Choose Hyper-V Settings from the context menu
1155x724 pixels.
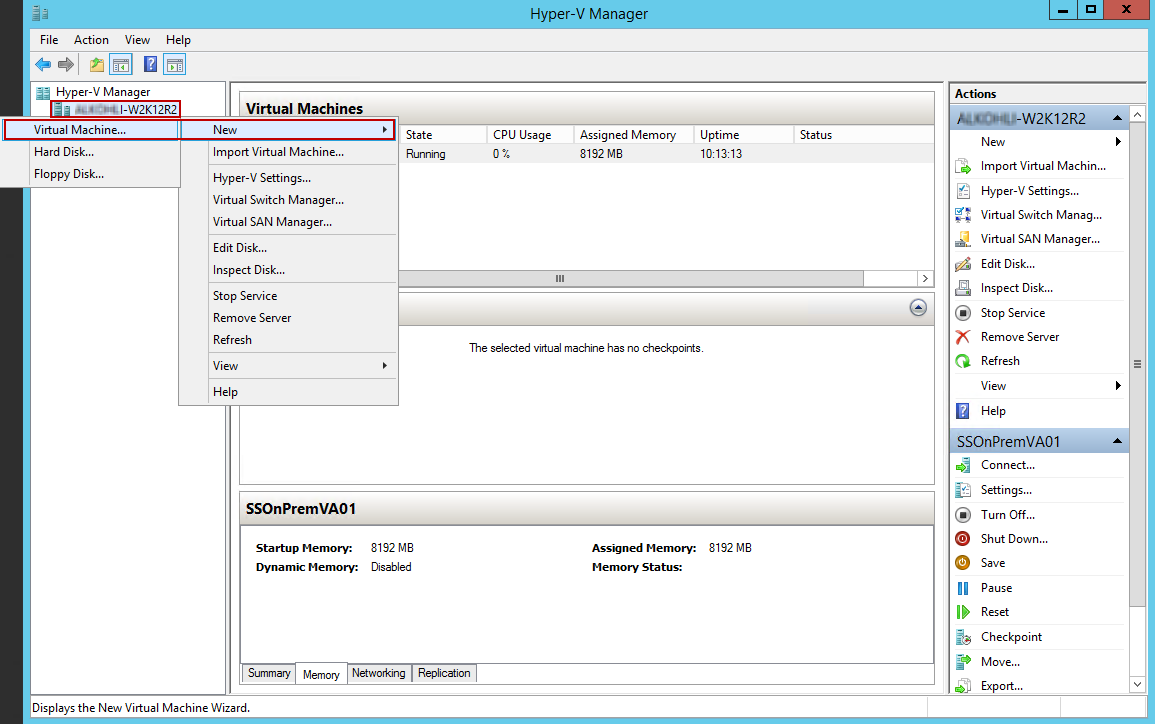[x=260, y=177]
